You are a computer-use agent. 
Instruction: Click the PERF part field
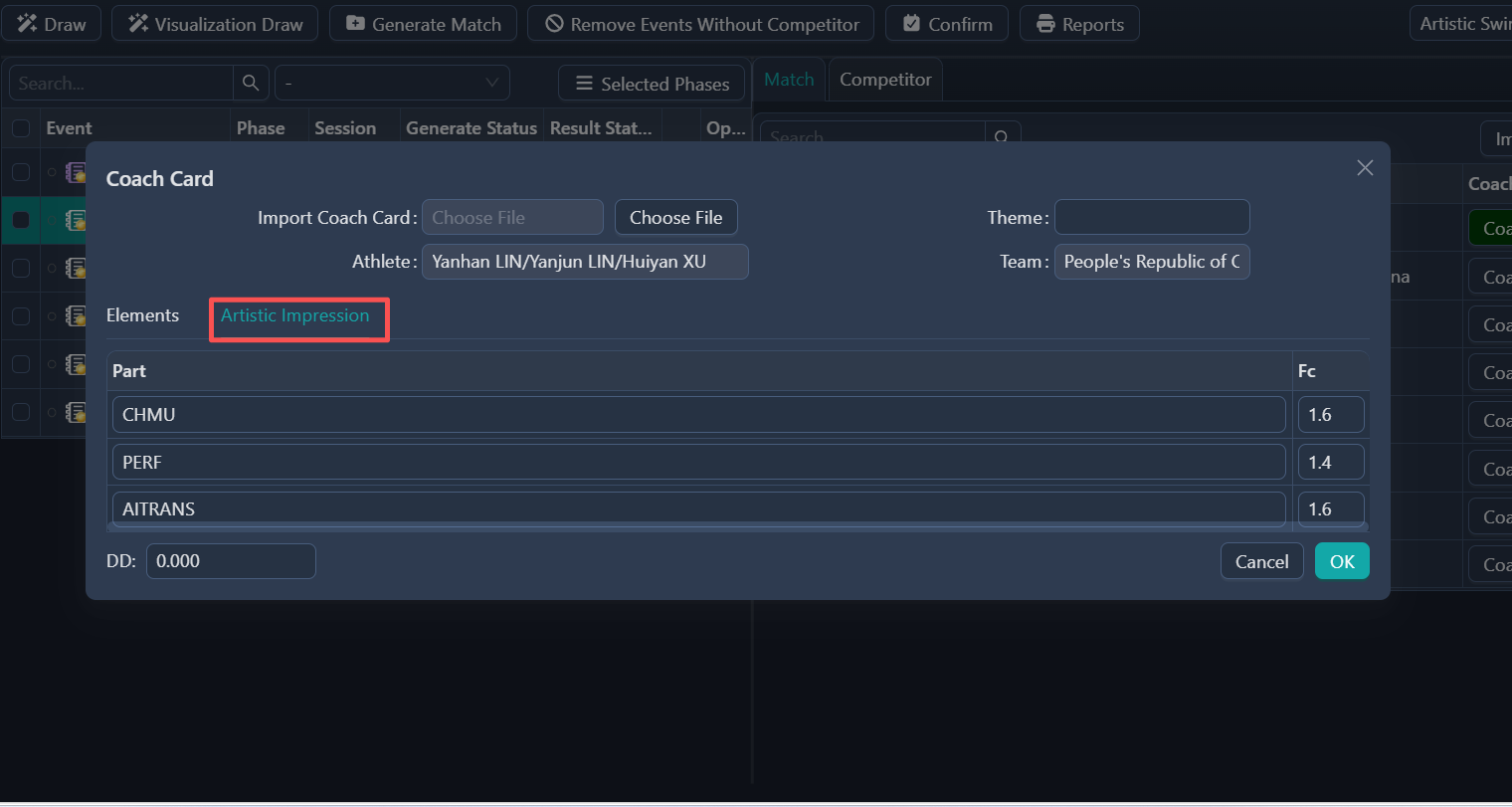point(698,463)
